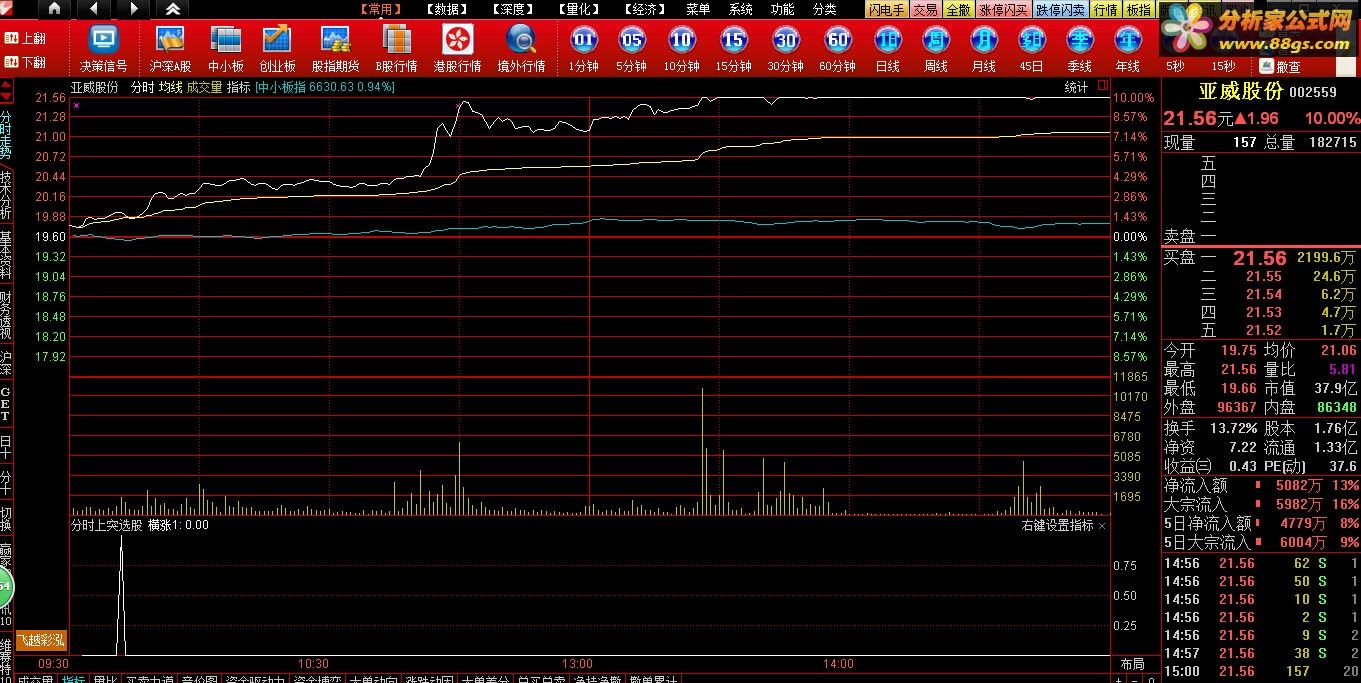Switch to the 30分钟 chart period
Image resolution: width=1361 pixels, height=683 pixels.
[785, 48]
